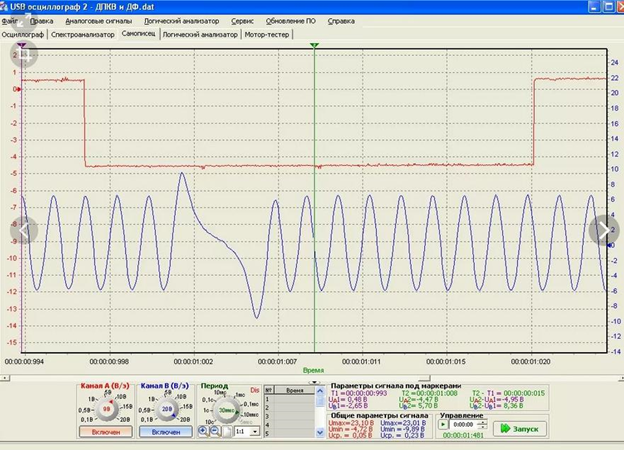This screenshot has height=450, width=624.
Task: Select row 1 in the marker table
Action: tap(291, 399)
